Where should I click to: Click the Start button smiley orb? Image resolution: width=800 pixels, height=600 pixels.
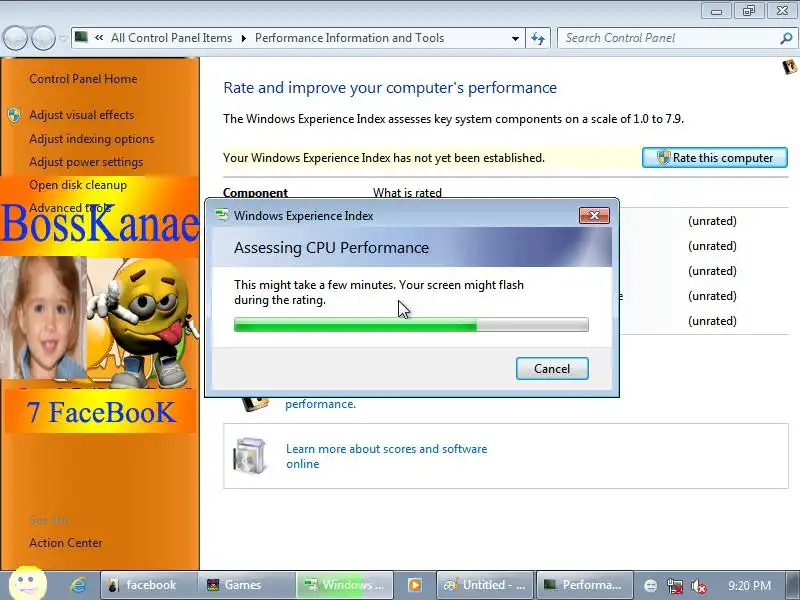(28, 583)
